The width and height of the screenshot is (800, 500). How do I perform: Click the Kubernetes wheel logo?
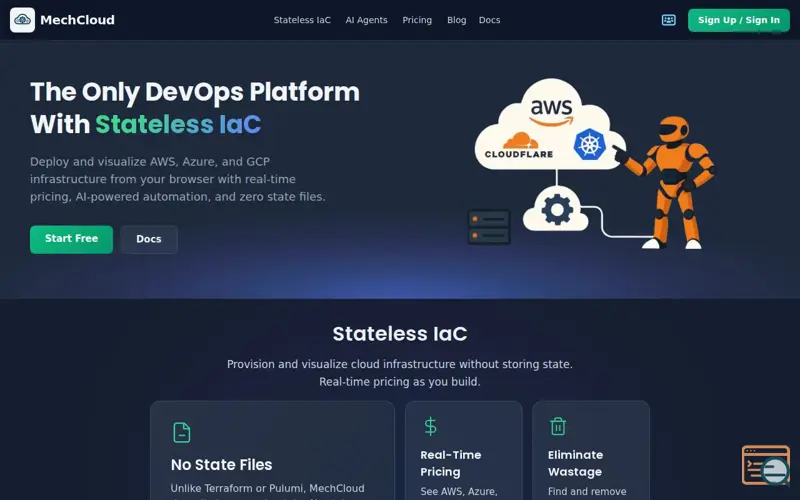[x=589, y=144]
